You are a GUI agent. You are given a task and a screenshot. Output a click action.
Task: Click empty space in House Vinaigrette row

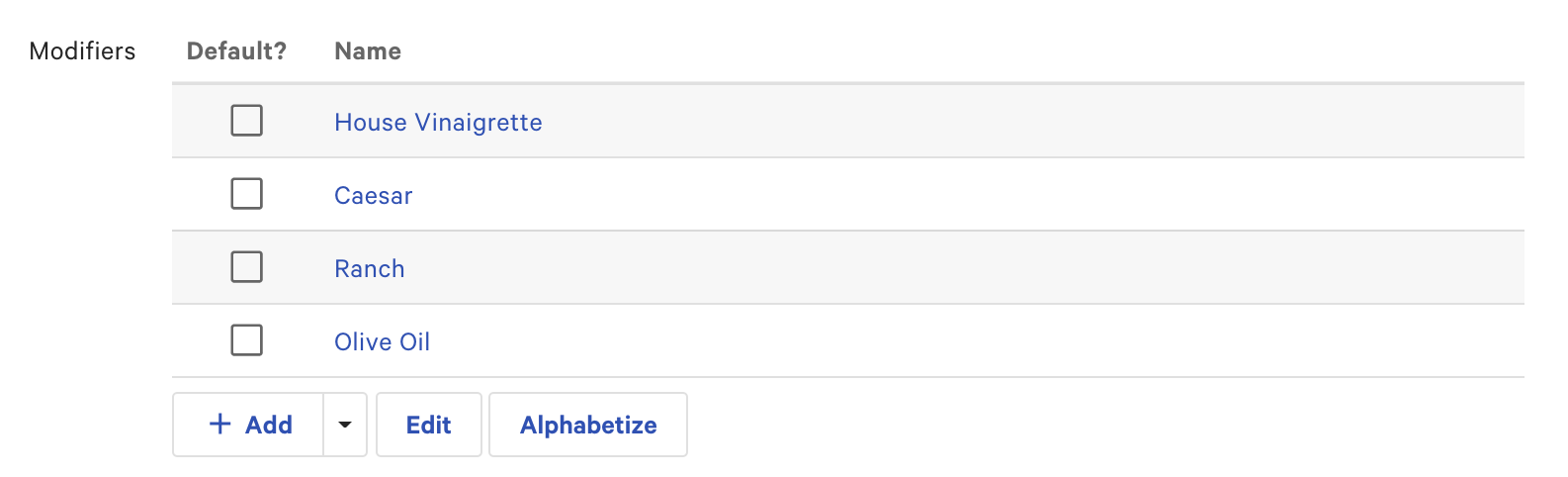click(989, 122)
